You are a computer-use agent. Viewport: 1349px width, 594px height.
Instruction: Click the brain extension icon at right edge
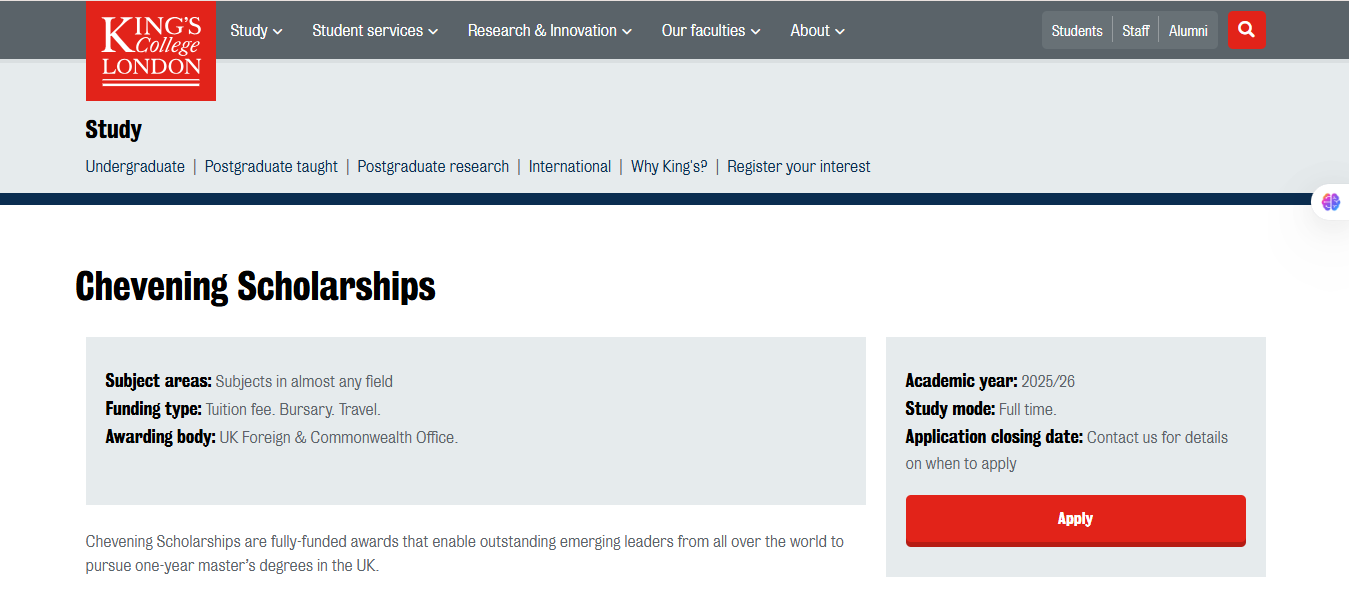pos(1330,202)
